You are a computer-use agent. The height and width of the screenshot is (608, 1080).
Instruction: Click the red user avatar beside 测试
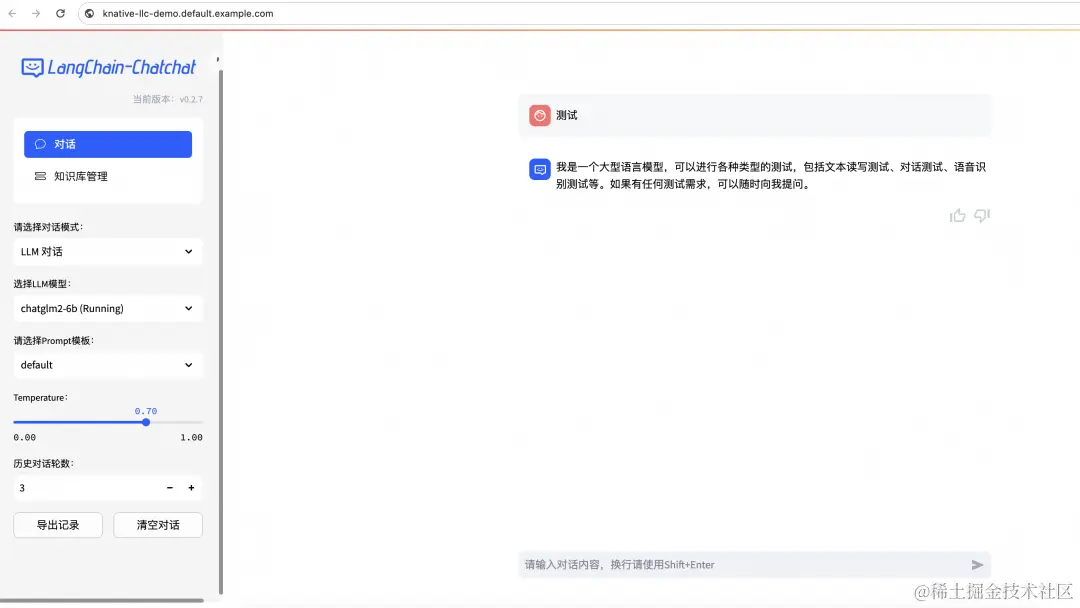[539, 114]
